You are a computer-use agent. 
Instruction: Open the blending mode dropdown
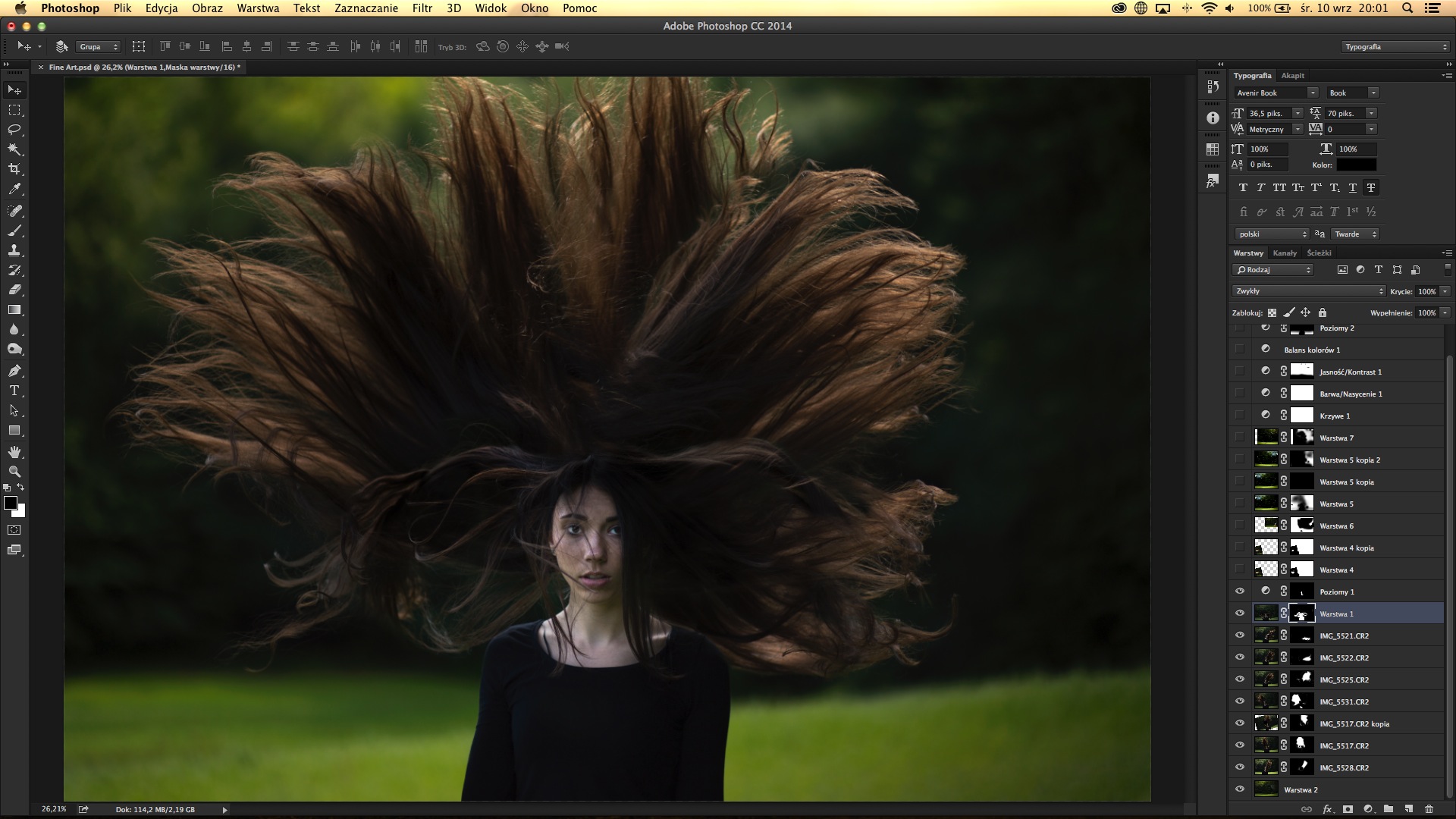point(1305,290)
